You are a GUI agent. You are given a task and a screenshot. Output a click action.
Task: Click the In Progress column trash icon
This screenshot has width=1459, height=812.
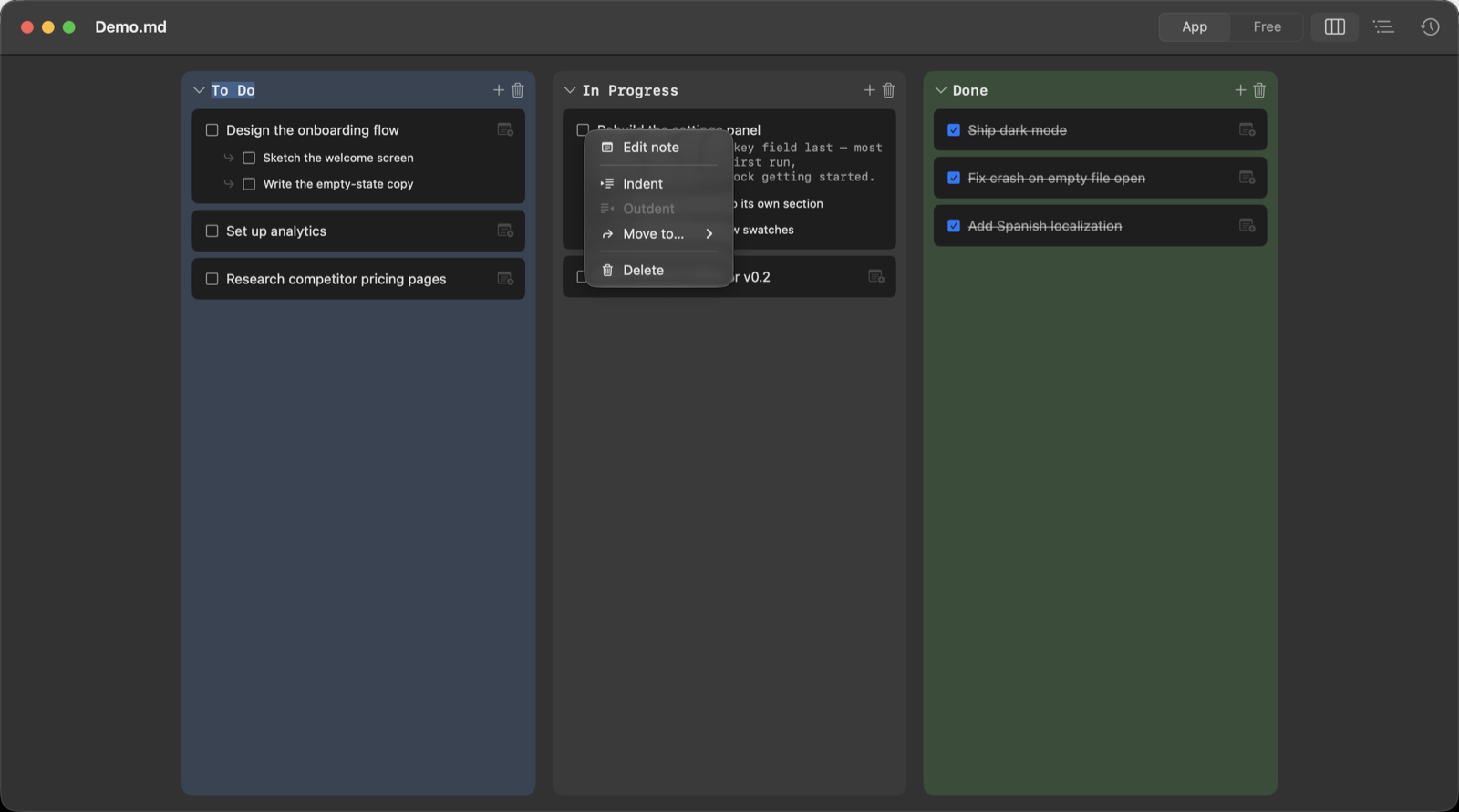tap(889, 90)
